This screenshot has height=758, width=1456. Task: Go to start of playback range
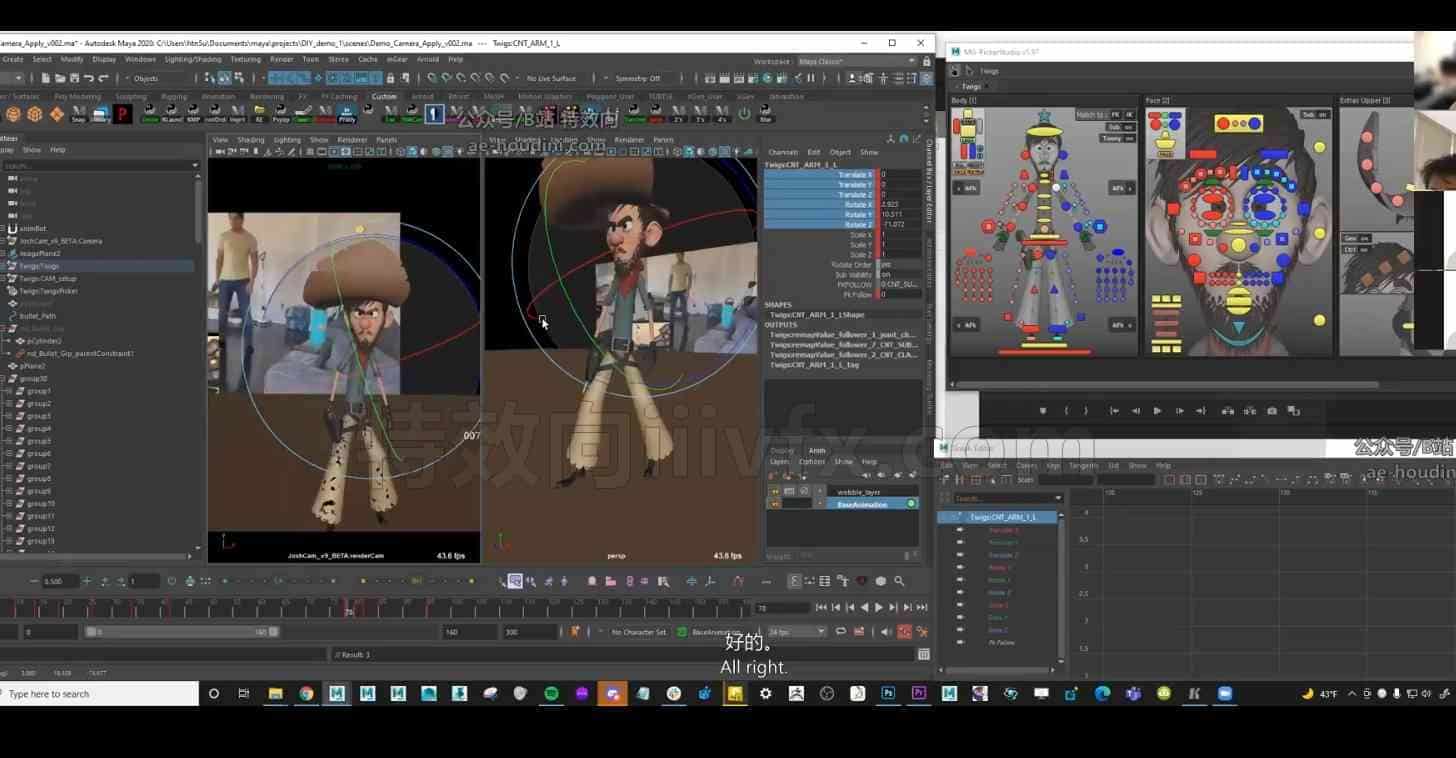(x=821, y=607)
